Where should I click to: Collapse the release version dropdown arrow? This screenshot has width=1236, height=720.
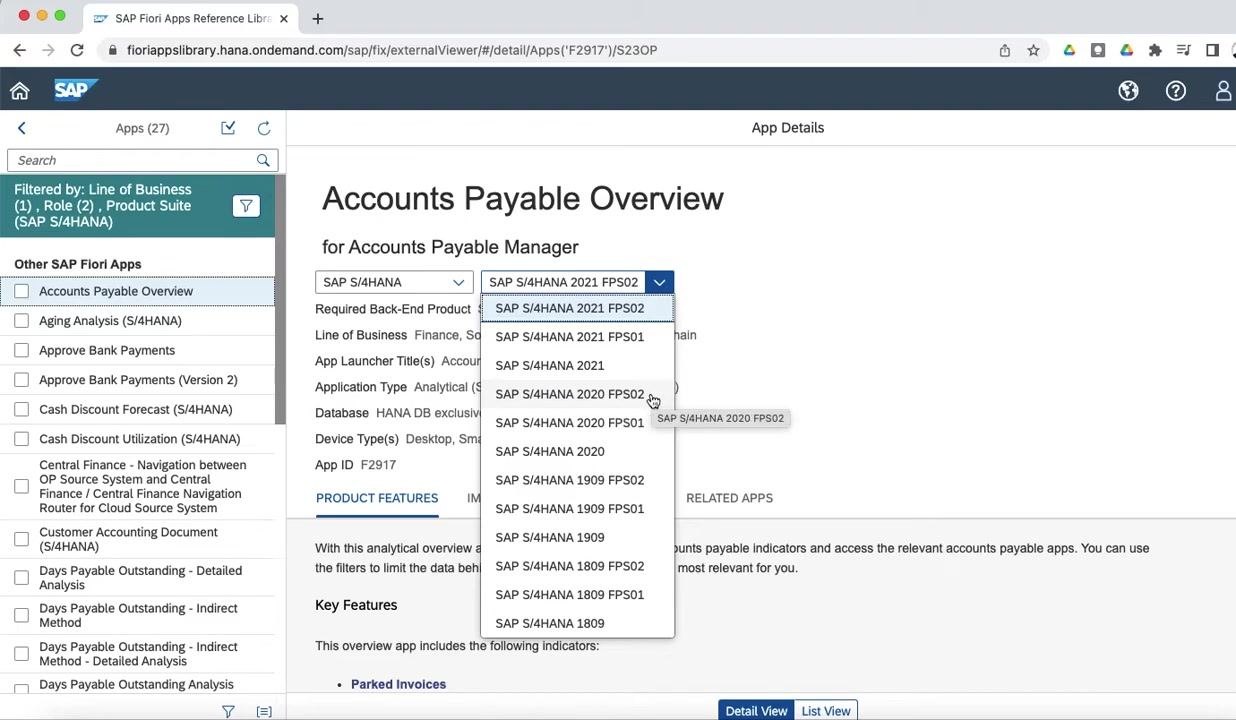pos(659,282)
